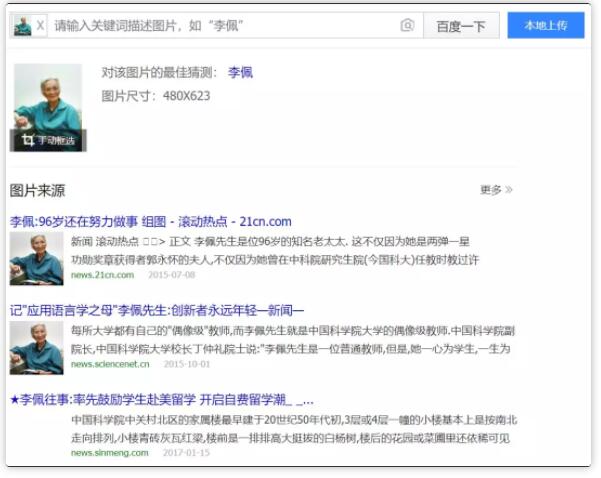Open the 李佩 best guess link
This screenshot has width=601, height=478.
tap(240, 72)
